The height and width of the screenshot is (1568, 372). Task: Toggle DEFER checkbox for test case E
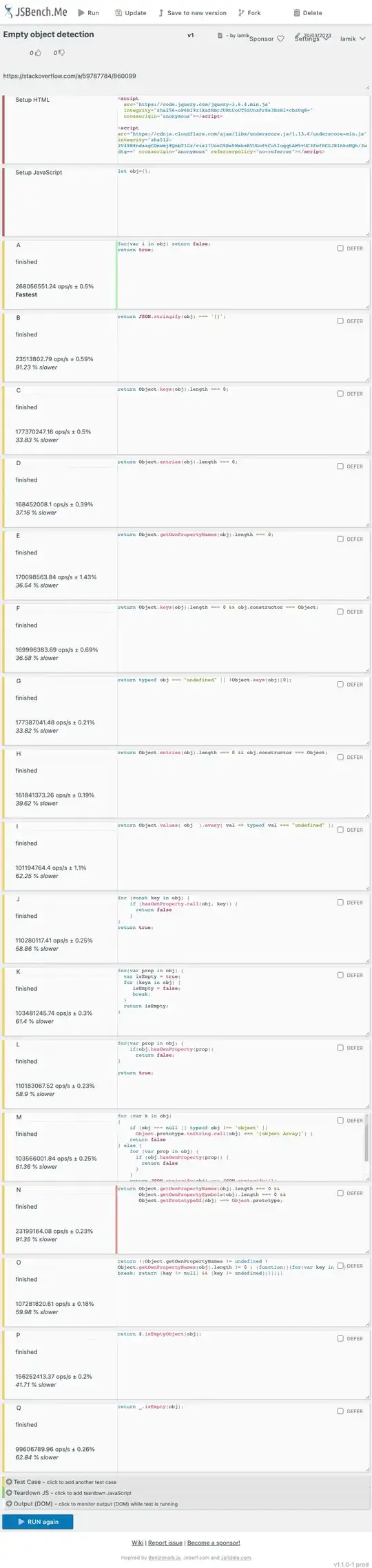point(340,539)
